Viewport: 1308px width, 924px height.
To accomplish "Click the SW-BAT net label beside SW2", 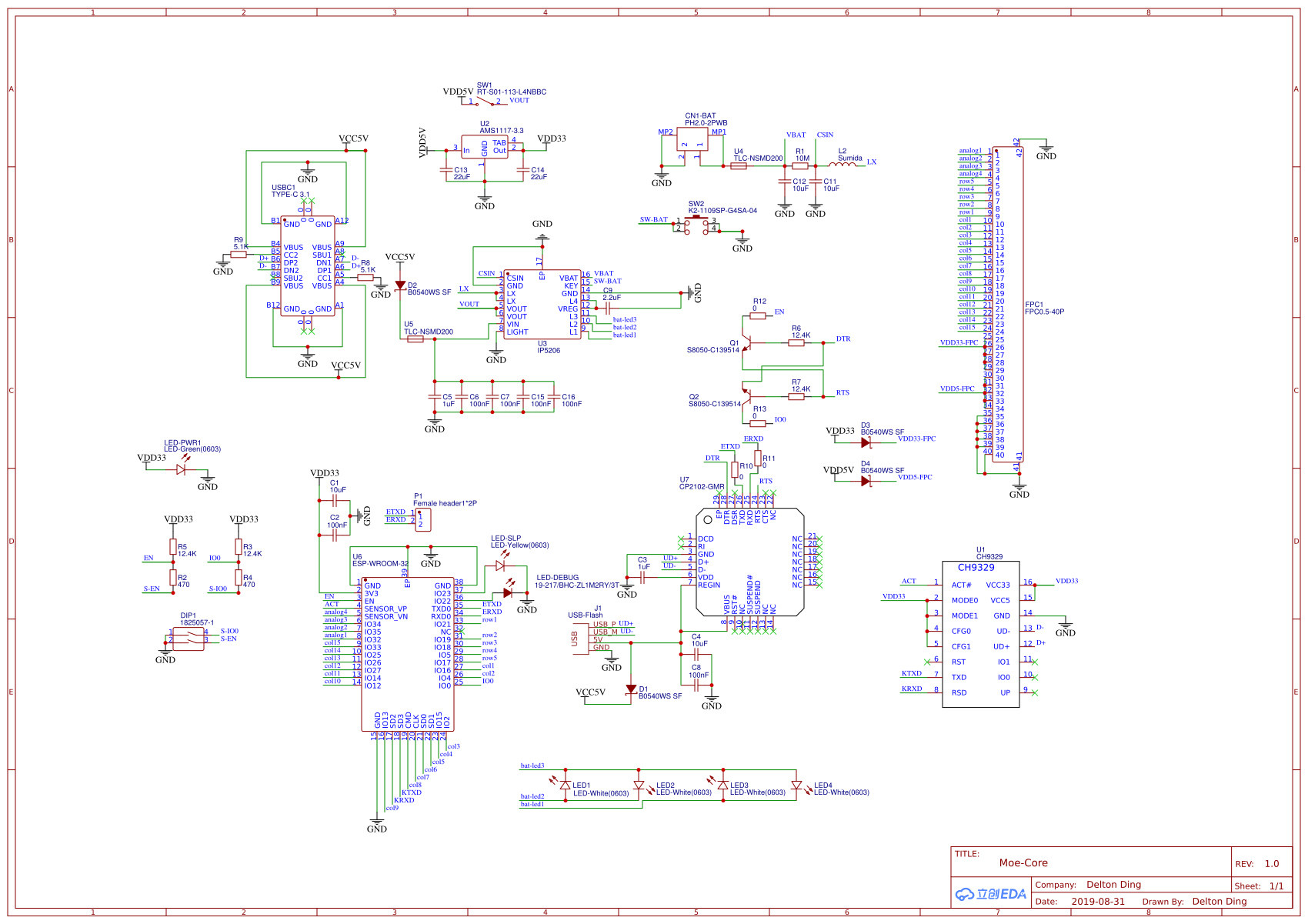I will click(654, 220).
